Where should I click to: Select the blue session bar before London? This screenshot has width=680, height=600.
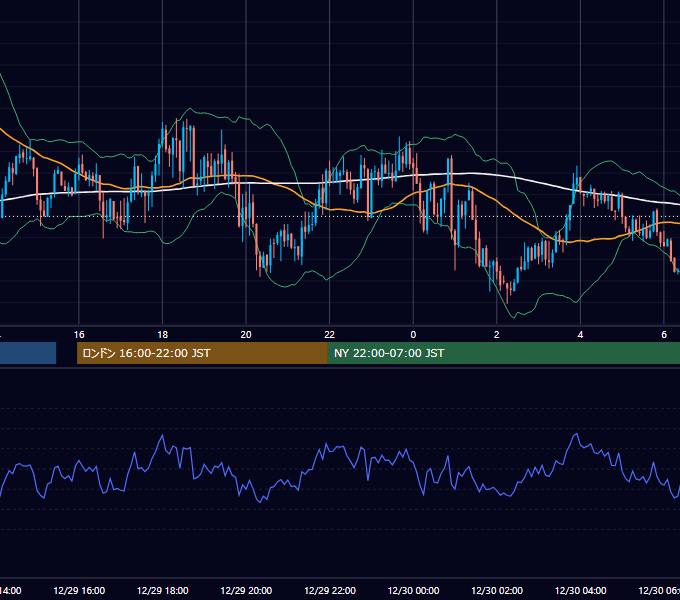[x=28, y=353]
